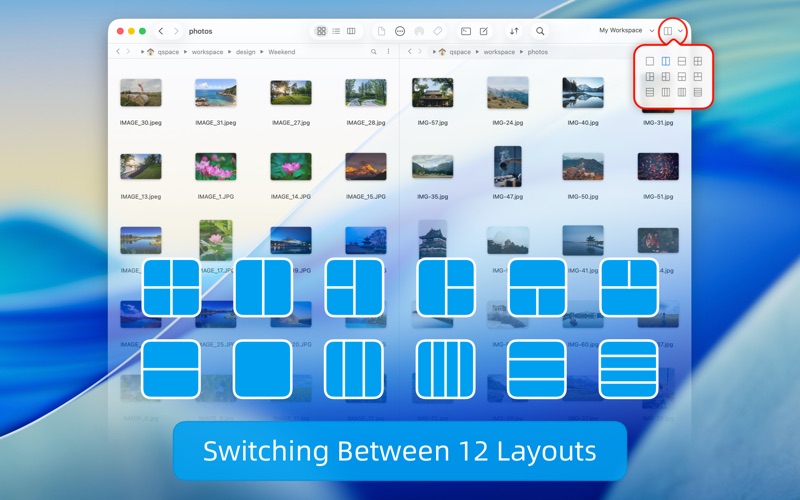Expand triangle before workspace in left breadcrumb
Image resolution: width=800 pixels, height=500 pixels.
point(186,52)
